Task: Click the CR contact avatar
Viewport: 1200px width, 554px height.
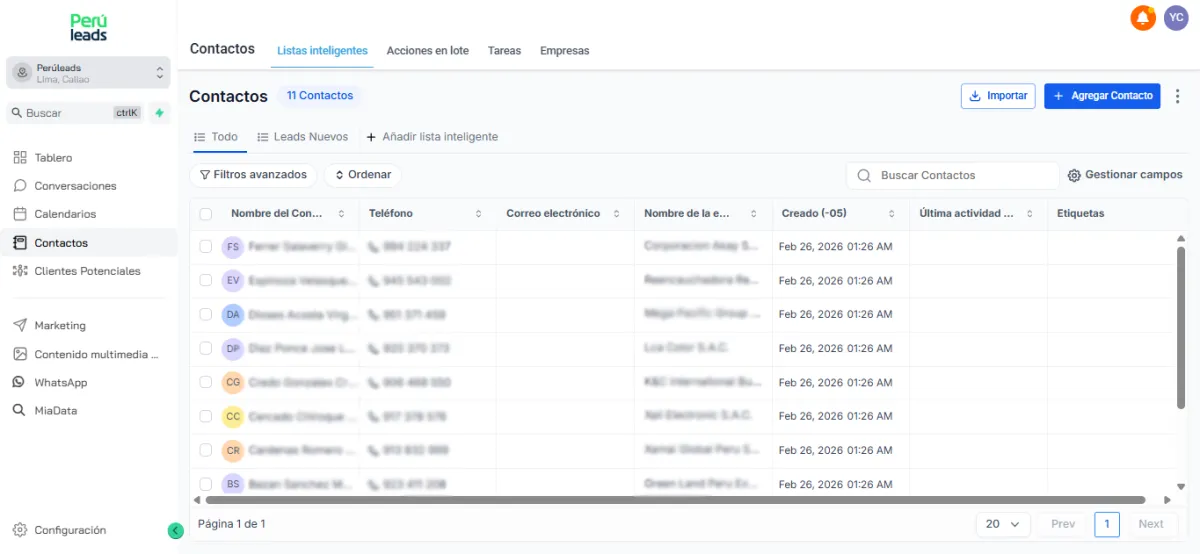Action: click(233, 451)
